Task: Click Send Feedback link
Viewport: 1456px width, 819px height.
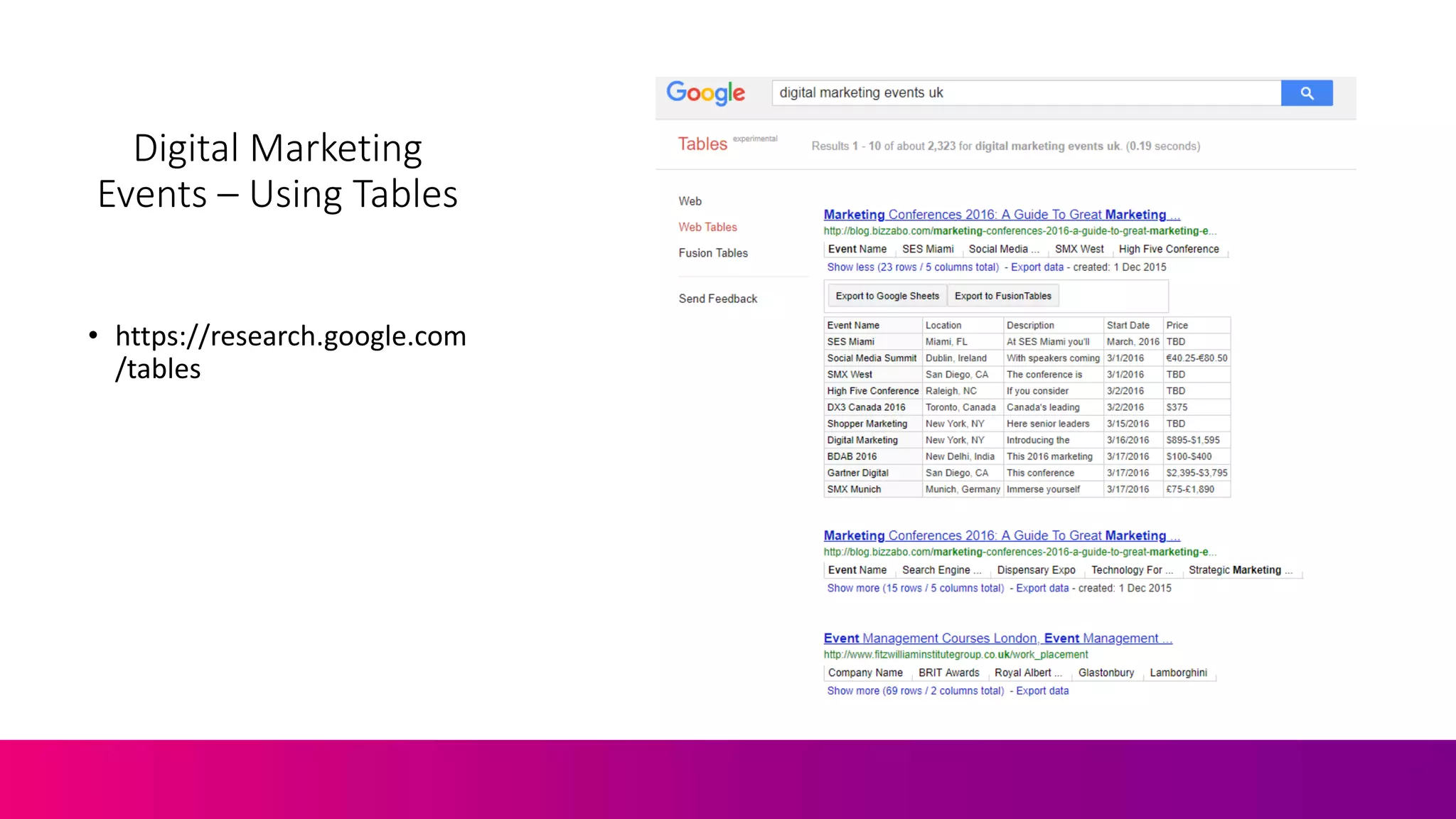Action: click(x=717, y=299)
